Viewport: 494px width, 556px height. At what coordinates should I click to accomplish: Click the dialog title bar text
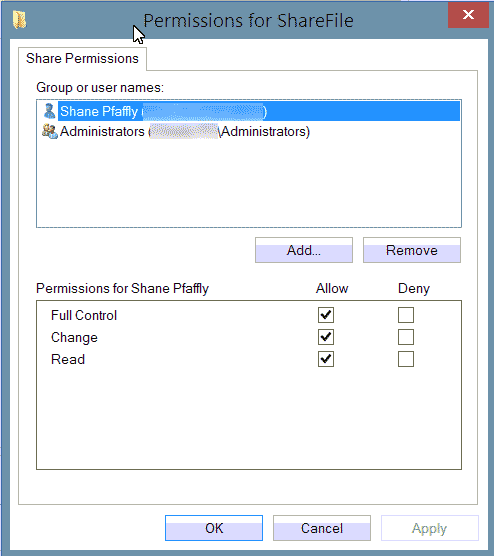tap(248, 21)
